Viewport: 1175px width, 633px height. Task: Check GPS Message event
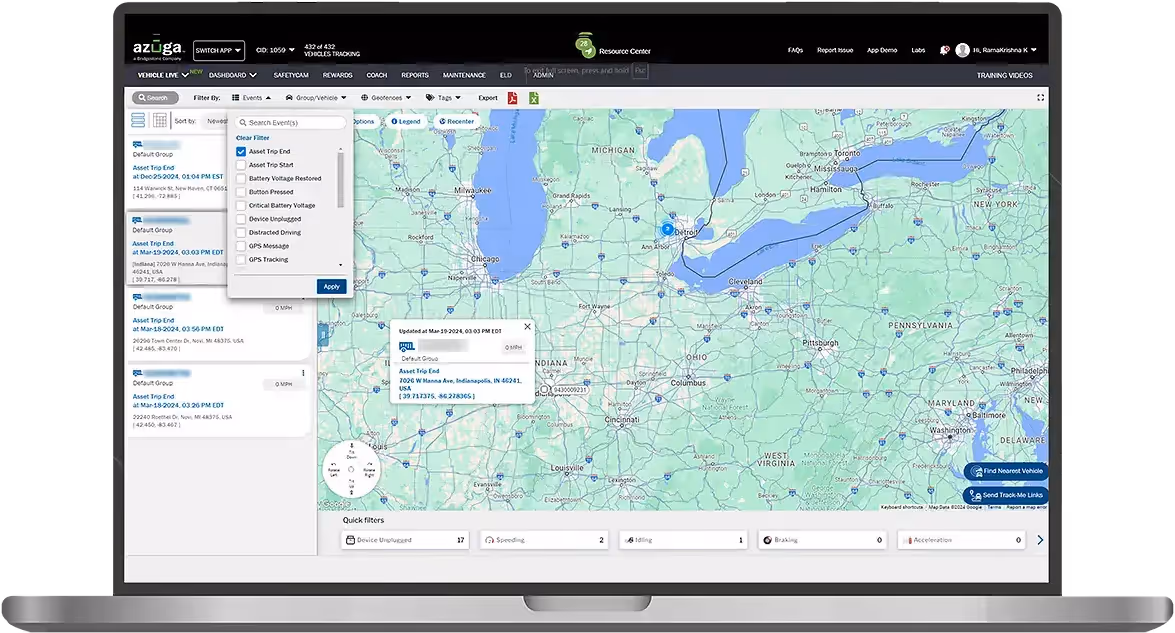click(241, 246)
